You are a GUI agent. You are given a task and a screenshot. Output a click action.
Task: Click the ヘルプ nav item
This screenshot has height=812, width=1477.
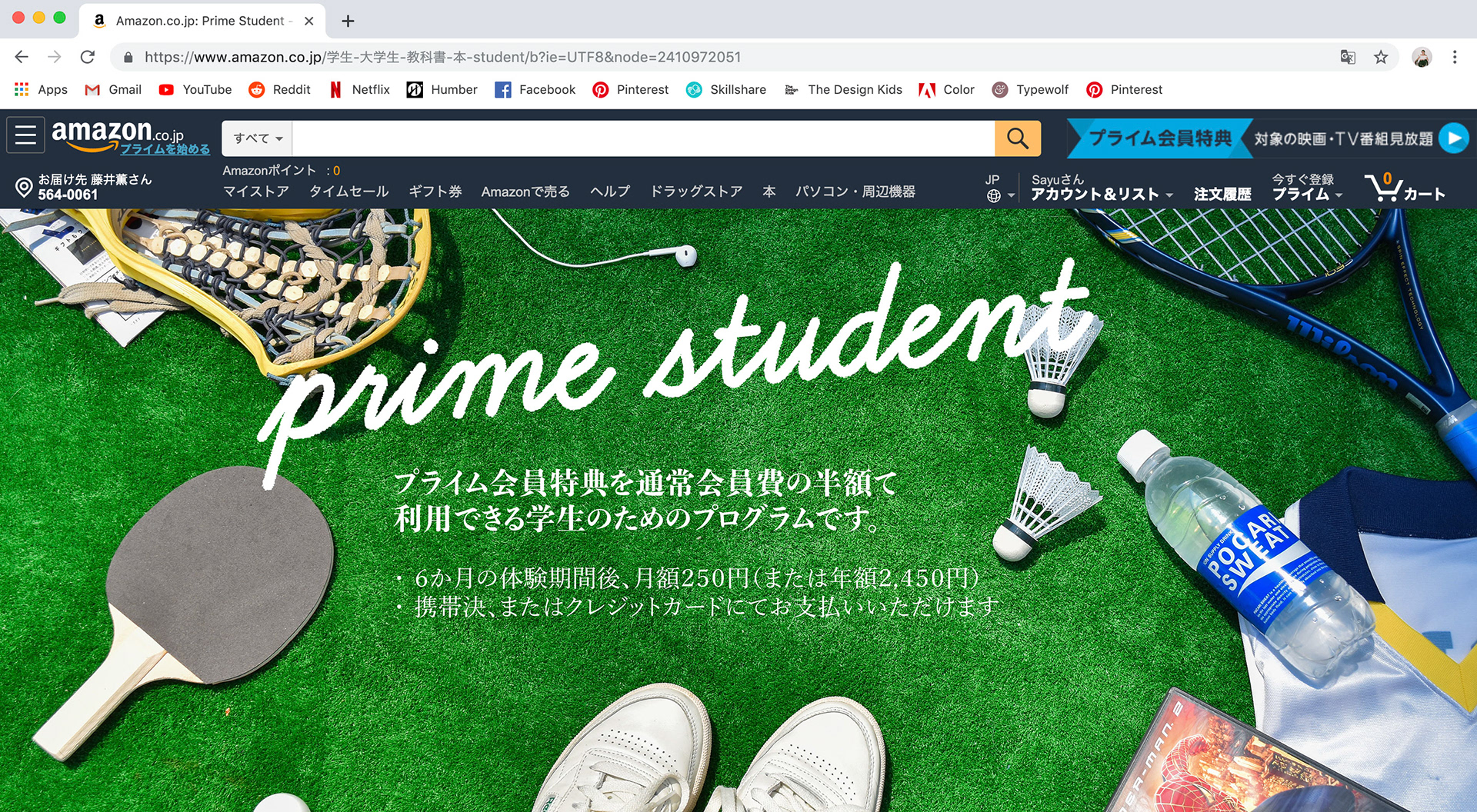click(x=610, y=191)
